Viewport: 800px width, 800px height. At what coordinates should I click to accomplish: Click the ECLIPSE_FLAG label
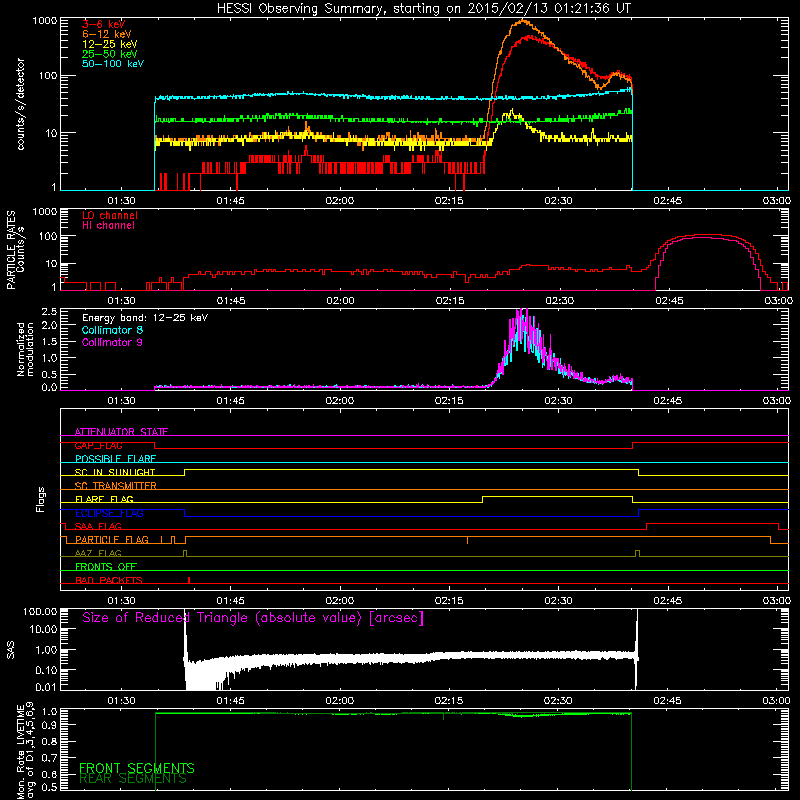point(109,513)
